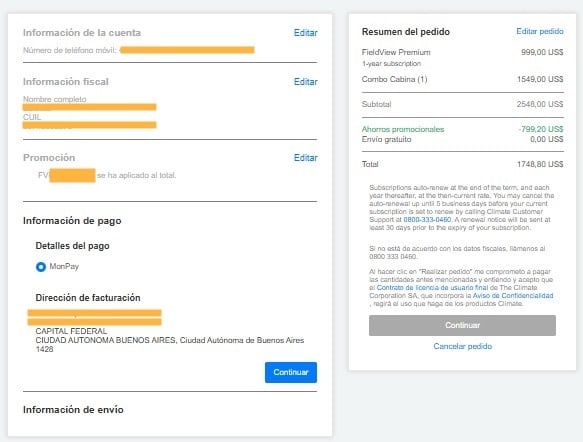583x442 pixels.
Task: Edit the fiscal information section
Action: coord(306,82)
